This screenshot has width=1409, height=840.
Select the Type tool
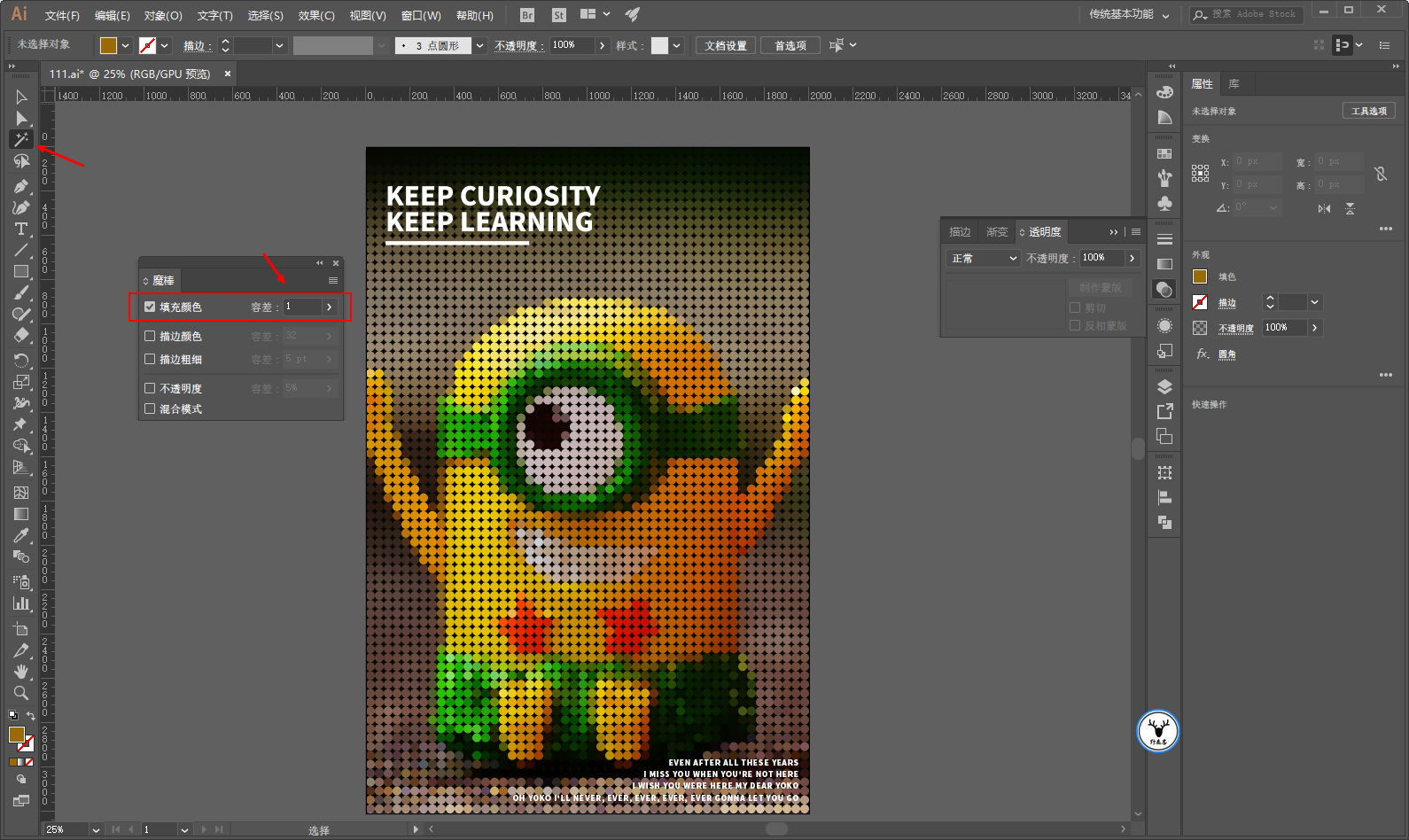(x=21, y=229)
